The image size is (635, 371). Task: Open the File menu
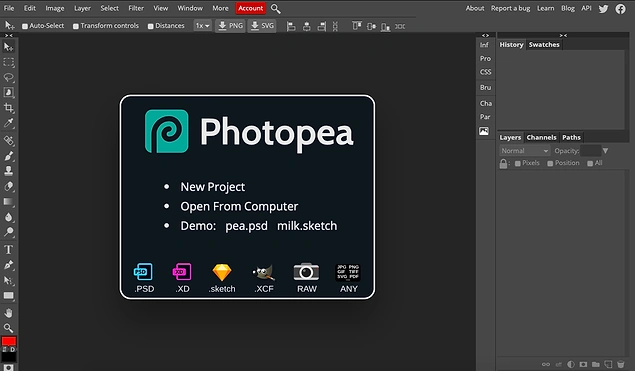[x=9, y=8]
